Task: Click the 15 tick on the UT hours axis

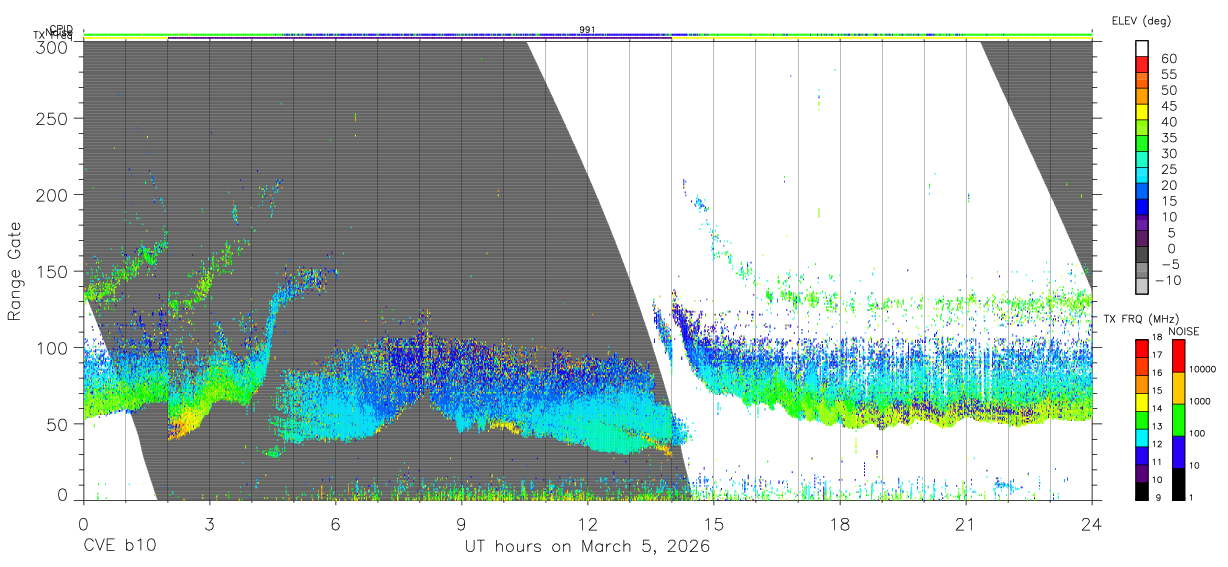Action: [x=713, y=523]
